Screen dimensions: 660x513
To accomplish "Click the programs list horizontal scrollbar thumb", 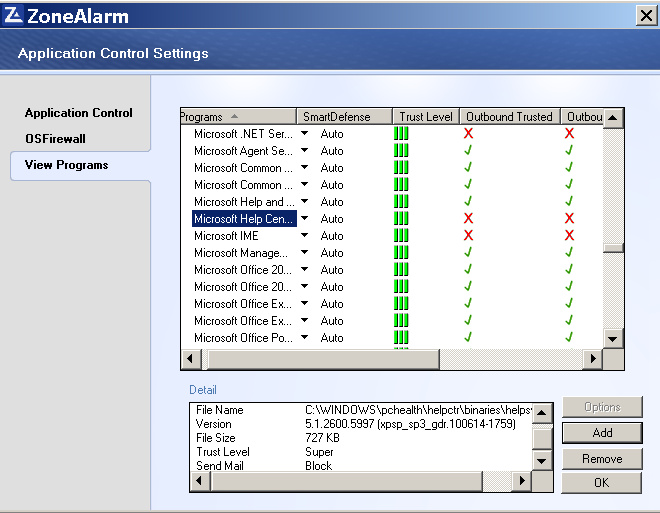I will click(324, 359).
